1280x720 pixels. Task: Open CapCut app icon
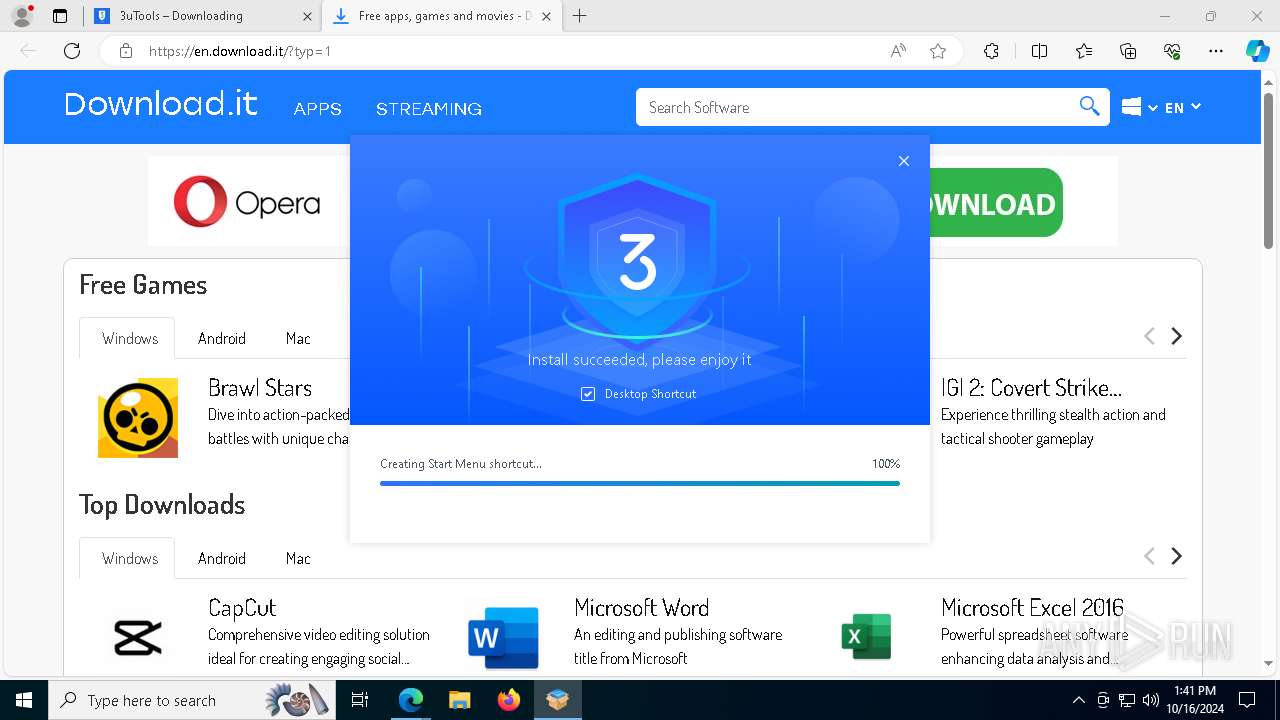(x=138, y=636)
